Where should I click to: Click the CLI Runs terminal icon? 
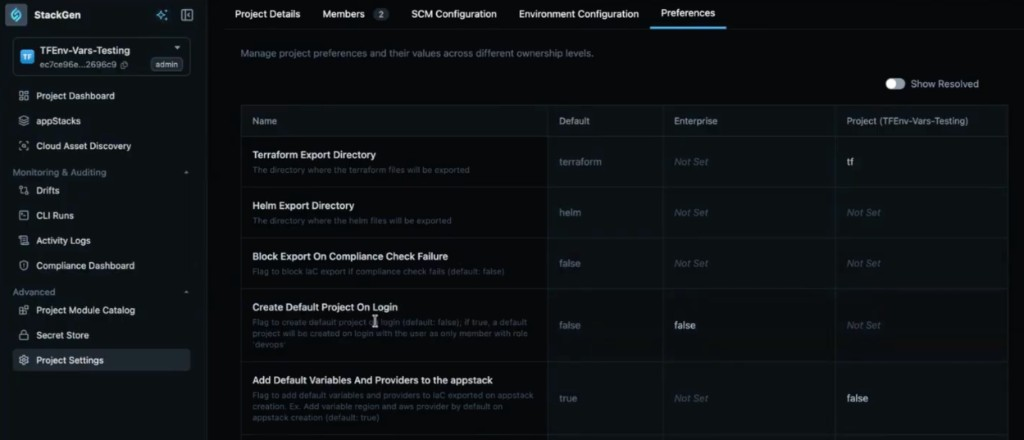[x=24, y=215]
